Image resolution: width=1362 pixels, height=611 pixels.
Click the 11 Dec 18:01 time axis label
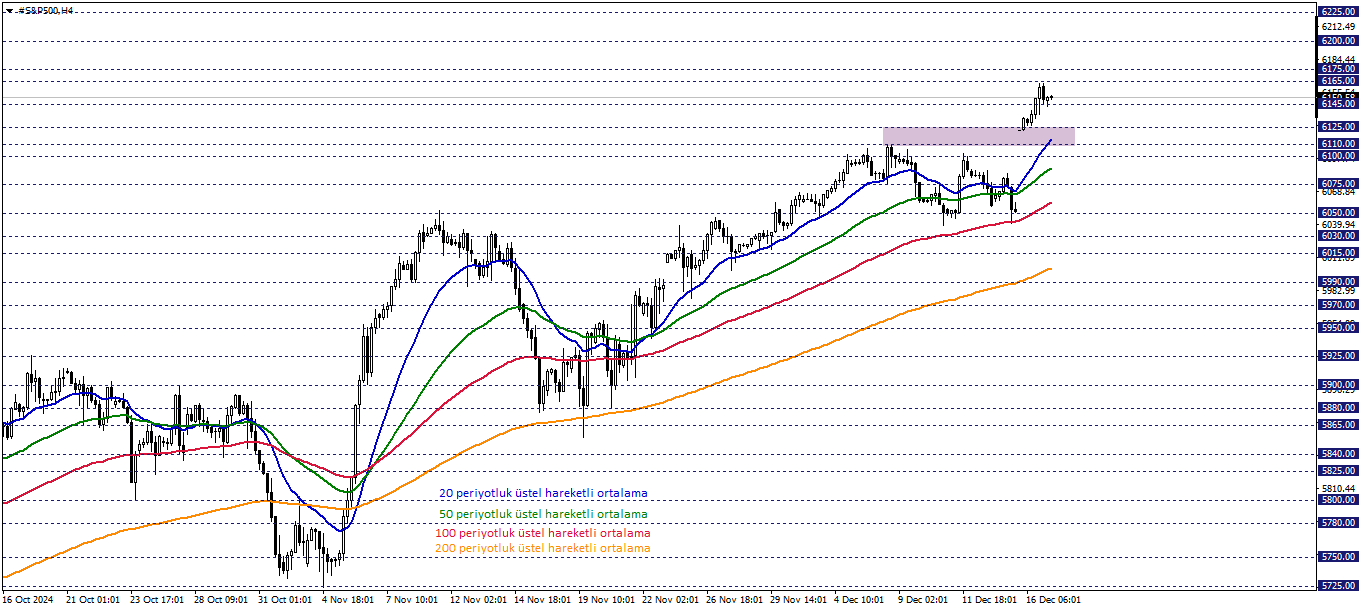pyautogui.click(x=989, y=600)
